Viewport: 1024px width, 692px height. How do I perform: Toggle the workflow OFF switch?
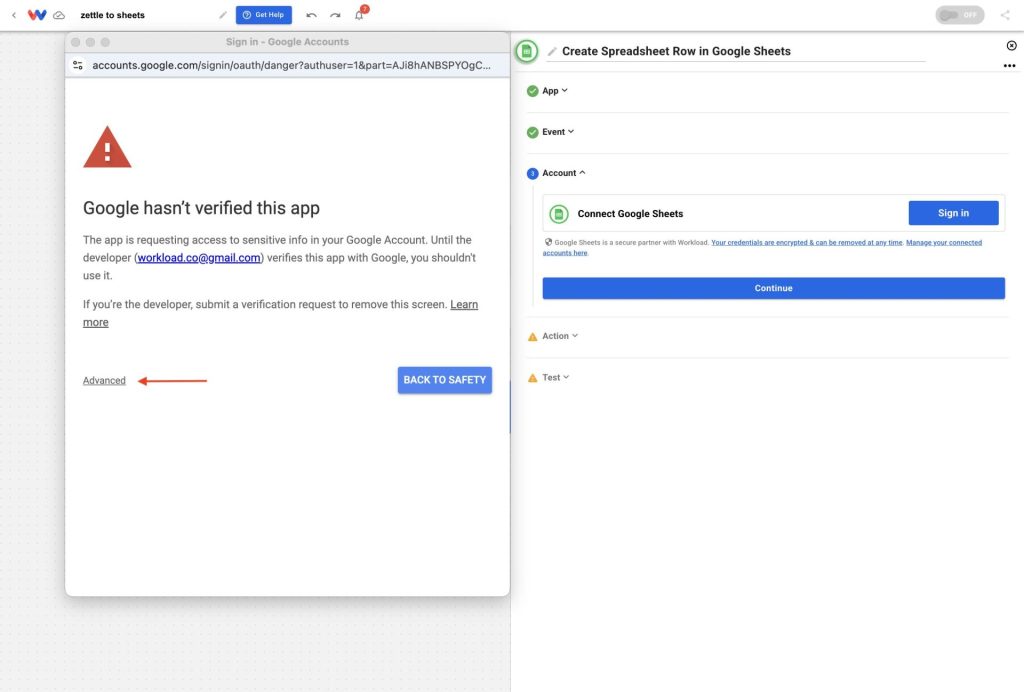(959, 14)
